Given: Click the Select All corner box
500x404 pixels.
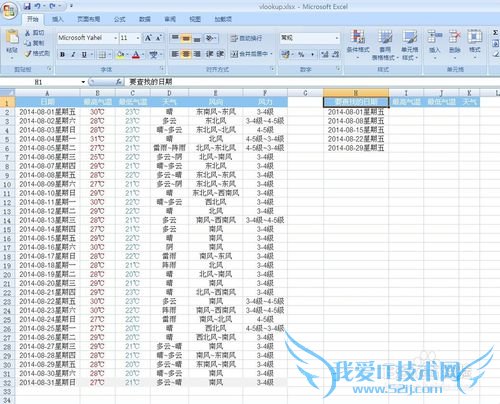Looking at the screenshot, I should 7,92.
